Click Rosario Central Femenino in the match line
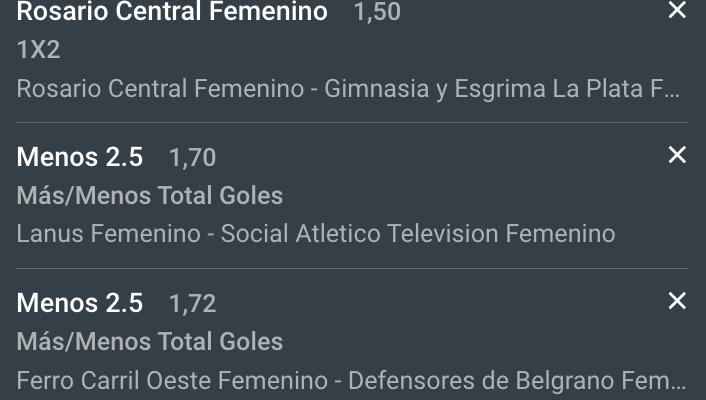 tap(160, 88)
